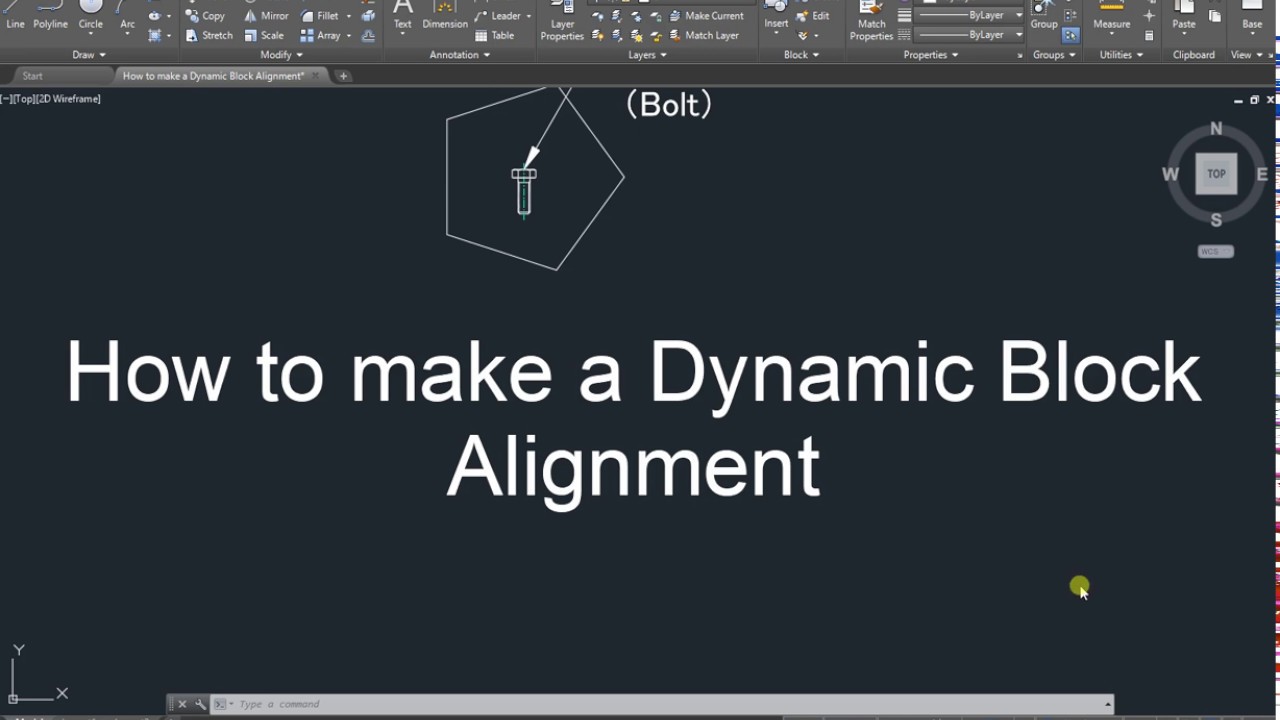
Task: Apply the Fillet command
Action: click(x=320, y=16)
